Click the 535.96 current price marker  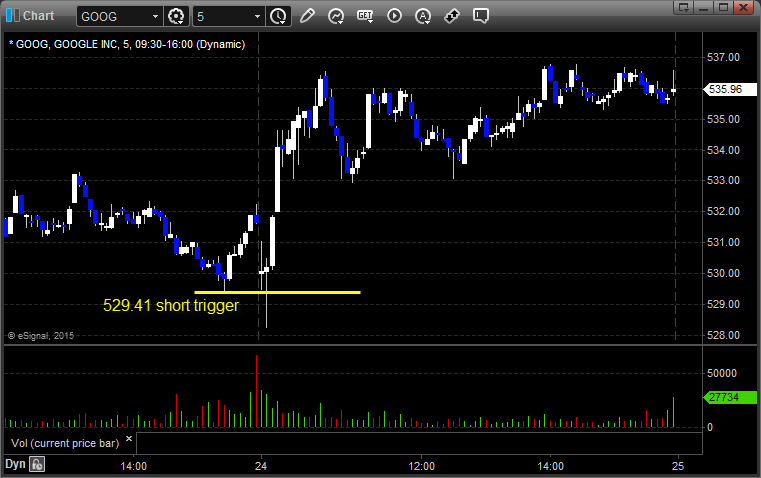point(729,89)
